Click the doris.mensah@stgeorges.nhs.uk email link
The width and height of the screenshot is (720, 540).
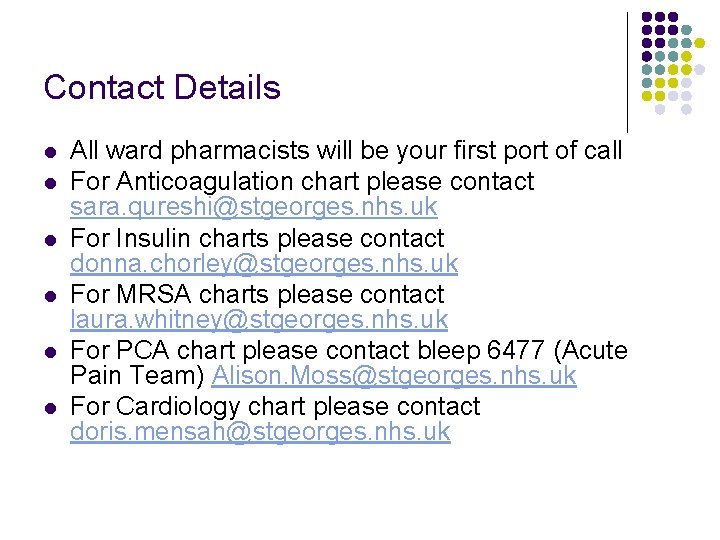(x=260, y=432)
